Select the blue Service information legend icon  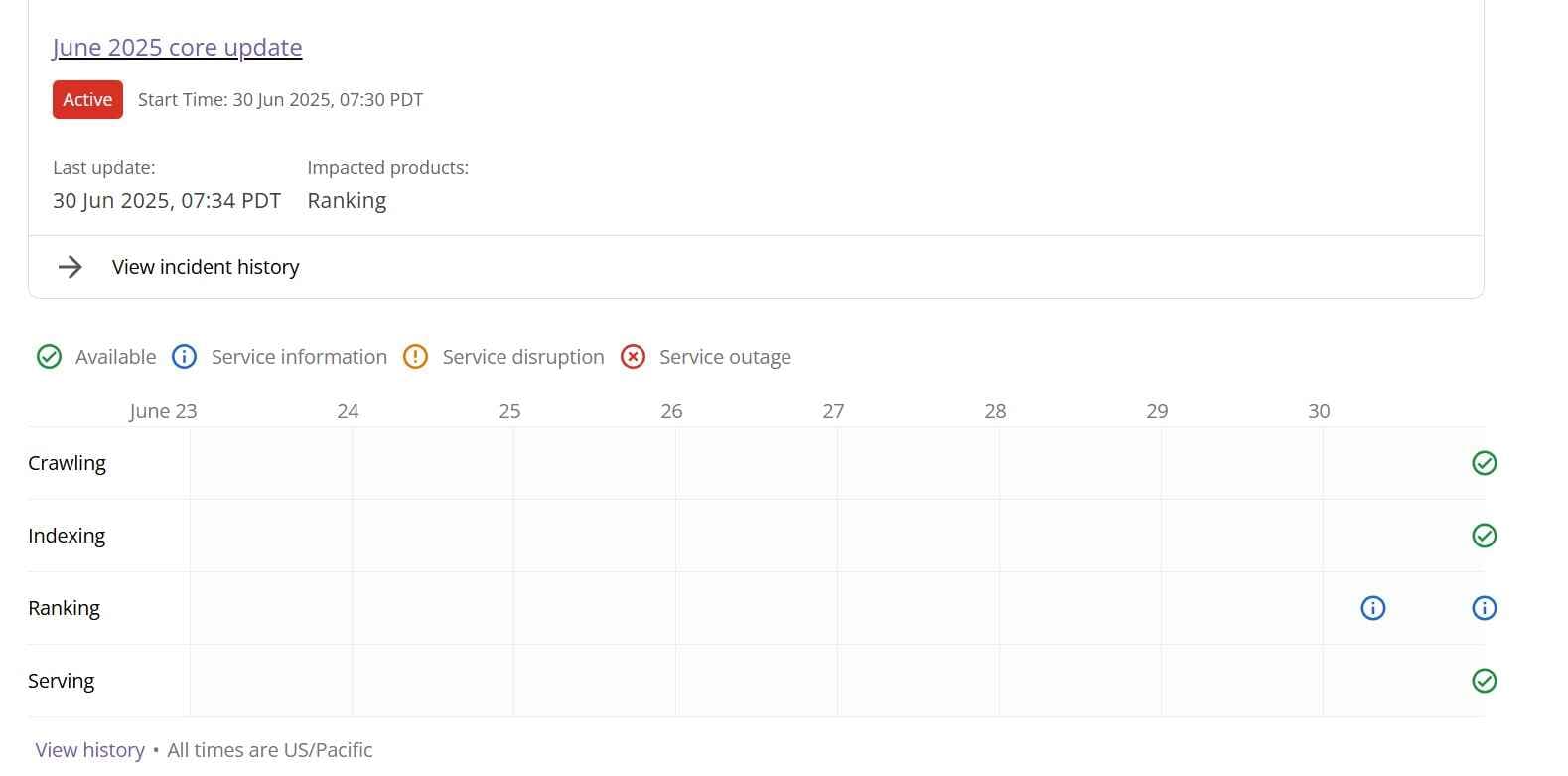pyautogui.click(x=184, y=356)
